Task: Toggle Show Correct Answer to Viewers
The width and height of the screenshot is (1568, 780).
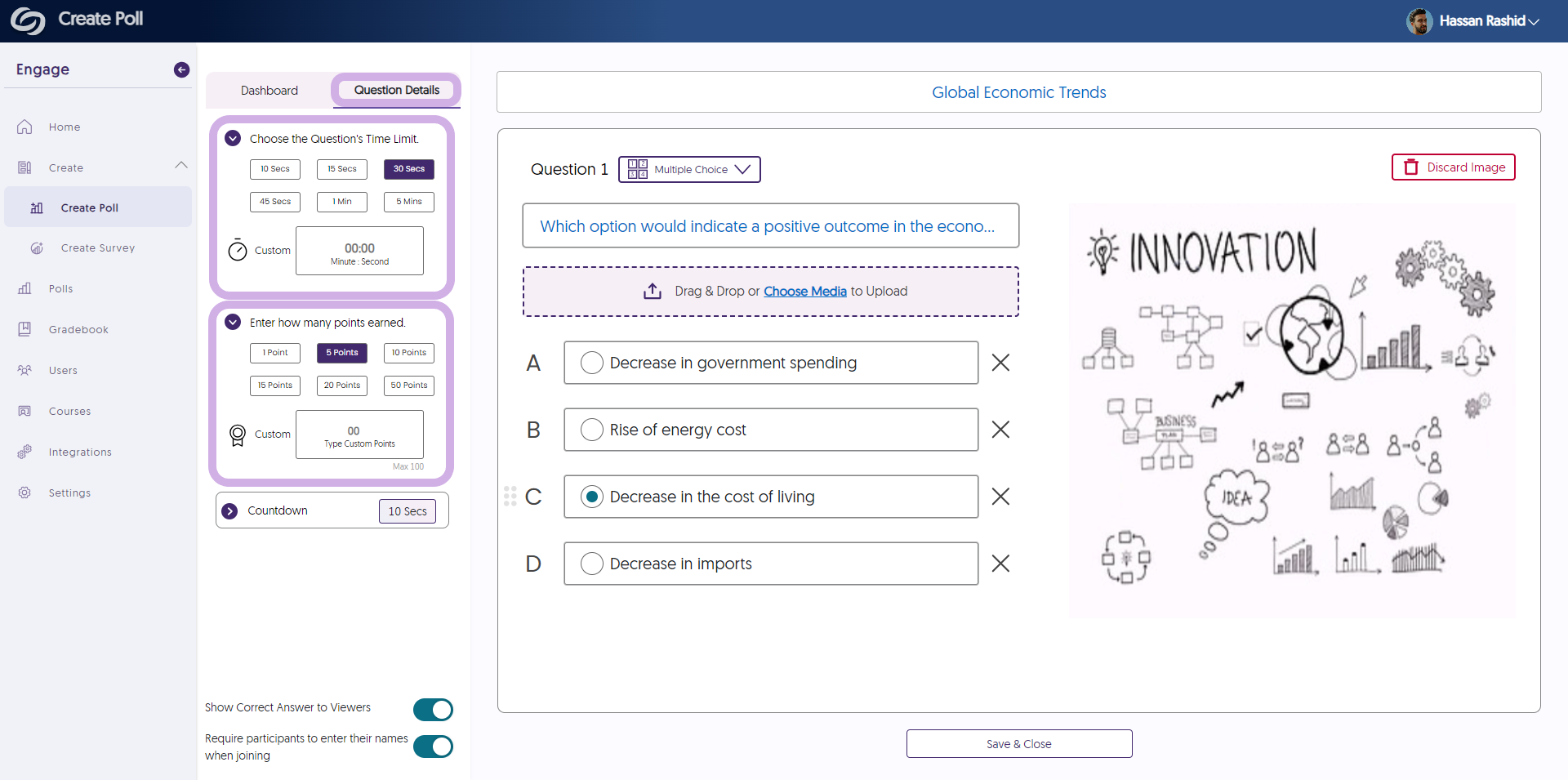Action: [x=433, y=710]
